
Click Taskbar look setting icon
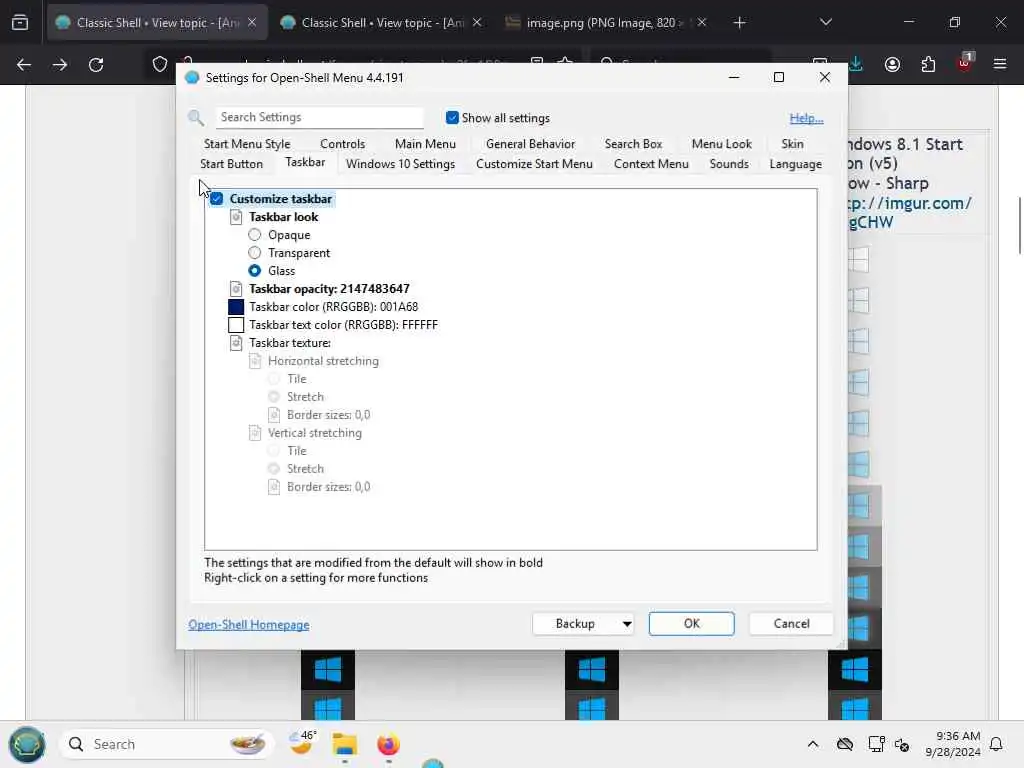(x=236, y=217)
